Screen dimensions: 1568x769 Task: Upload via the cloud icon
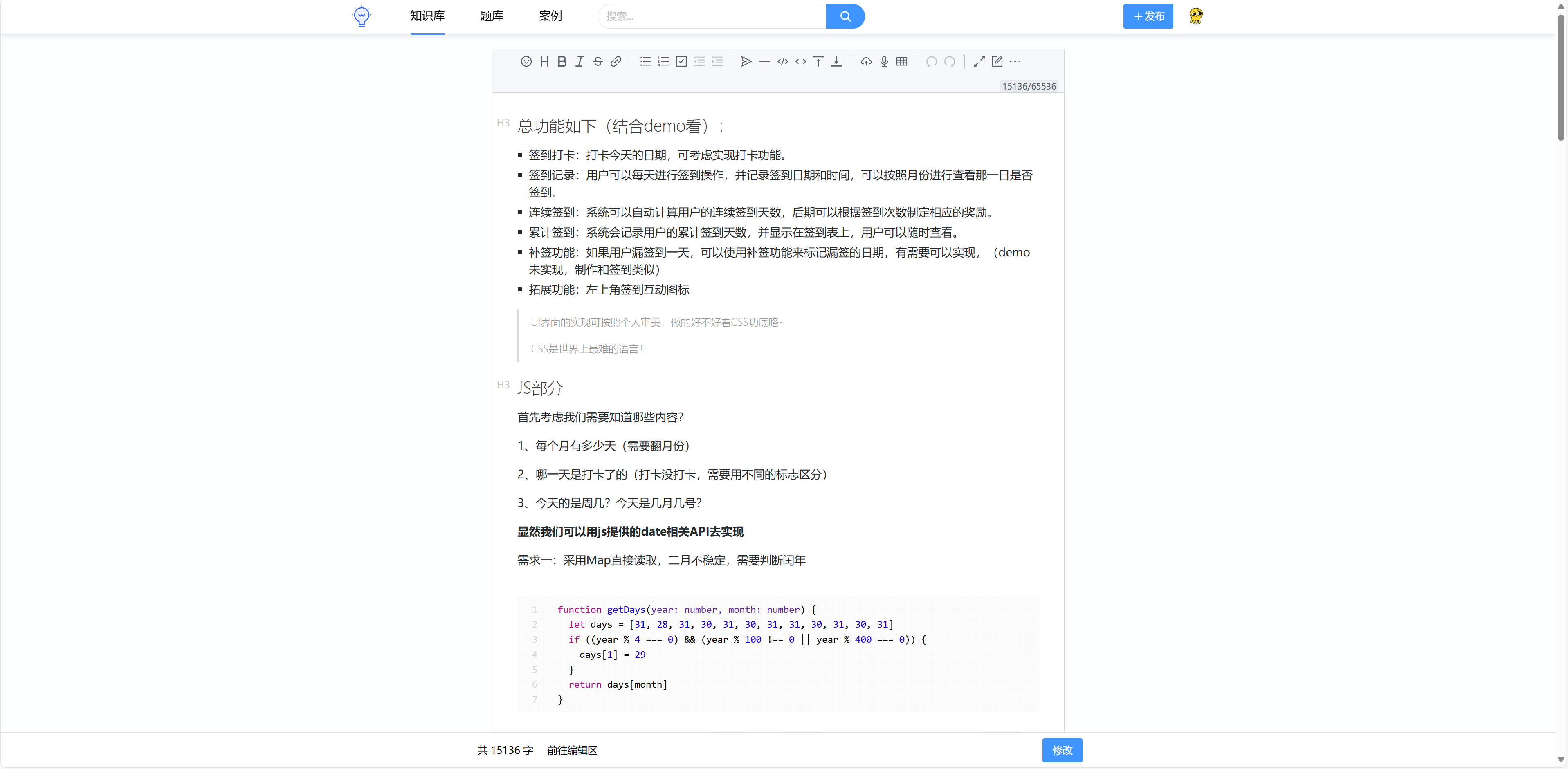click(865, 61)
